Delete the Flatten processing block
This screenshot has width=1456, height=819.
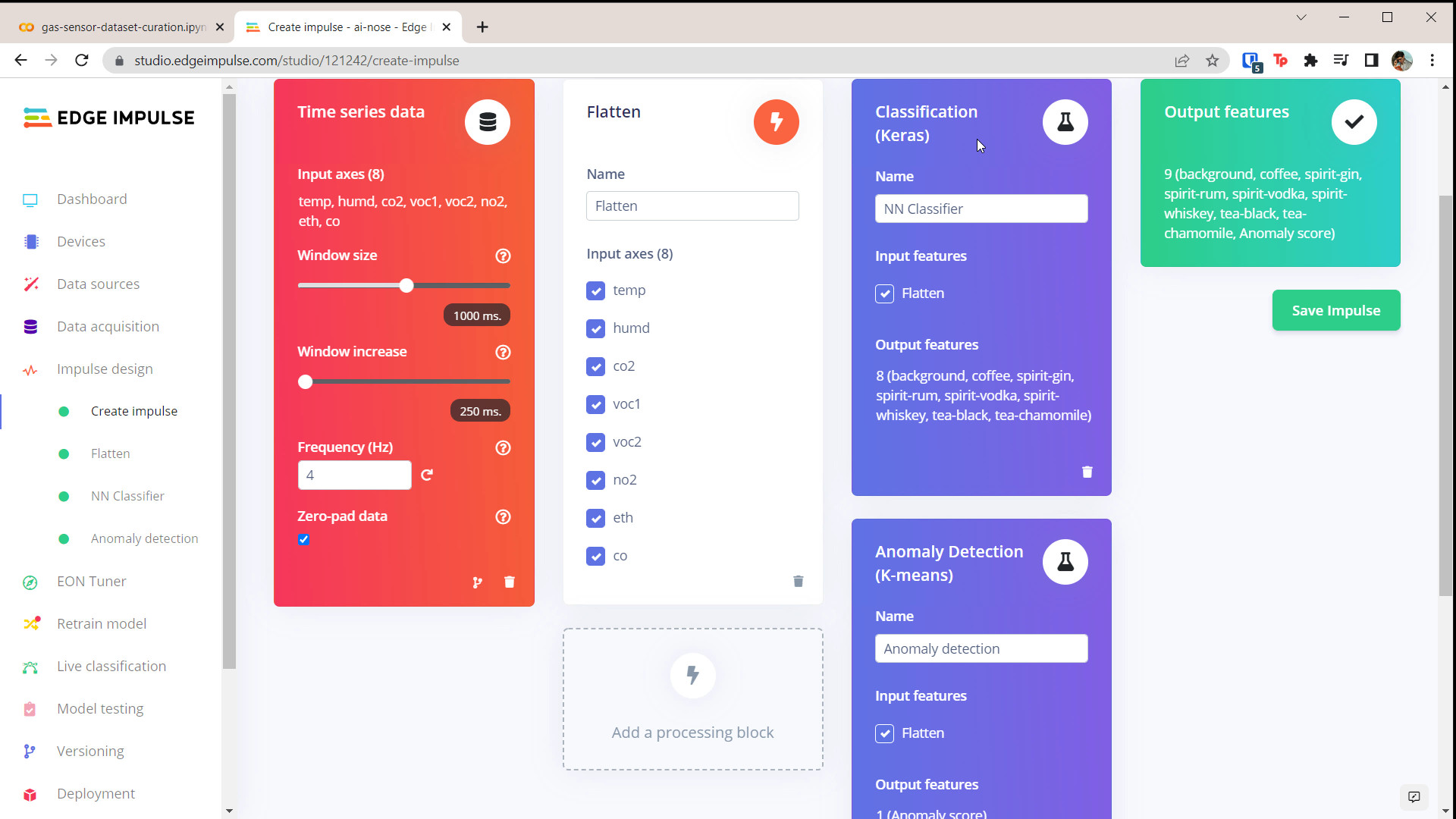pyautogui.click(x=798, y=582)
